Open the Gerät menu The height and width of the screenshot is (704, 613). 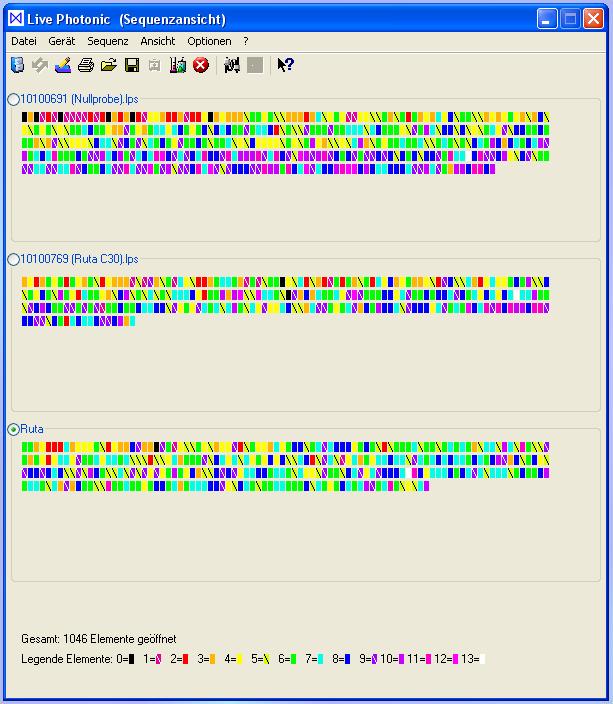[x=62, y=41]
